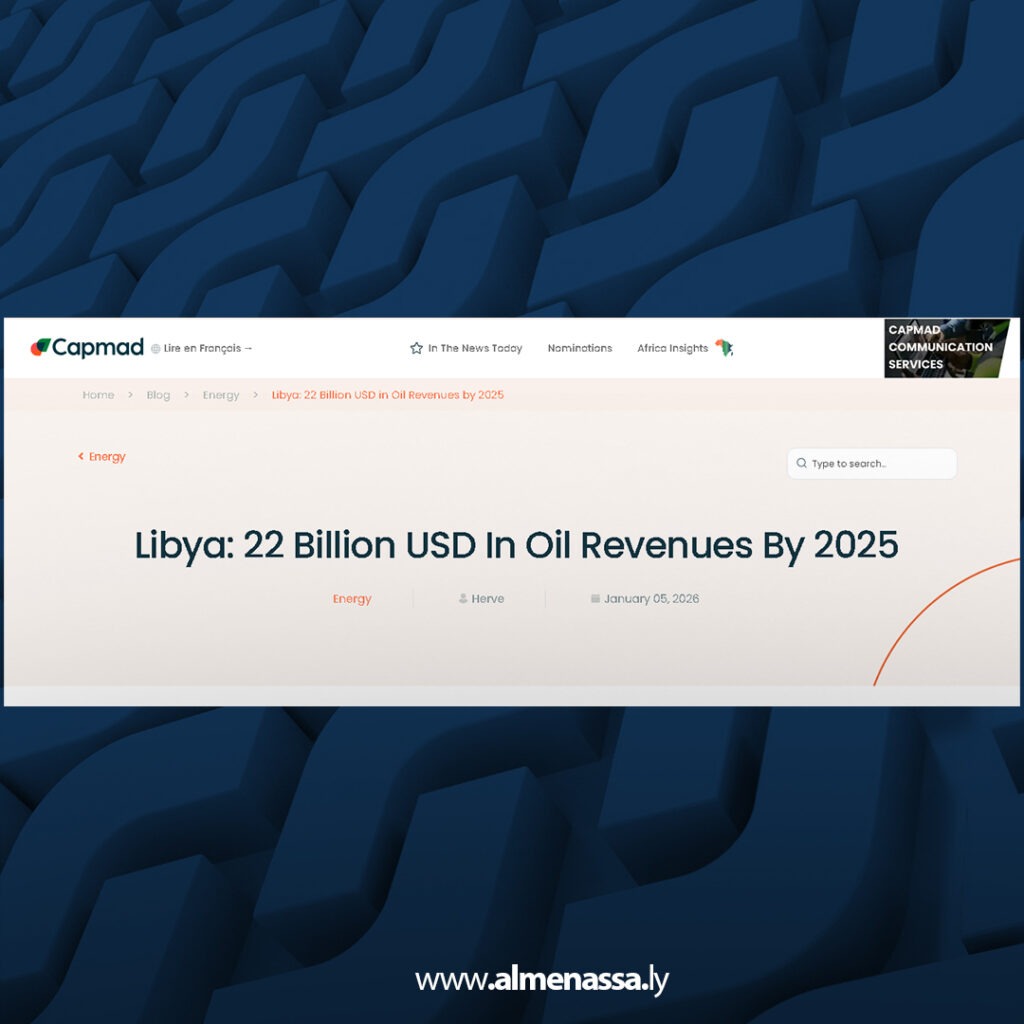Click the magnifying glass in the search bar

coord(801,463)
